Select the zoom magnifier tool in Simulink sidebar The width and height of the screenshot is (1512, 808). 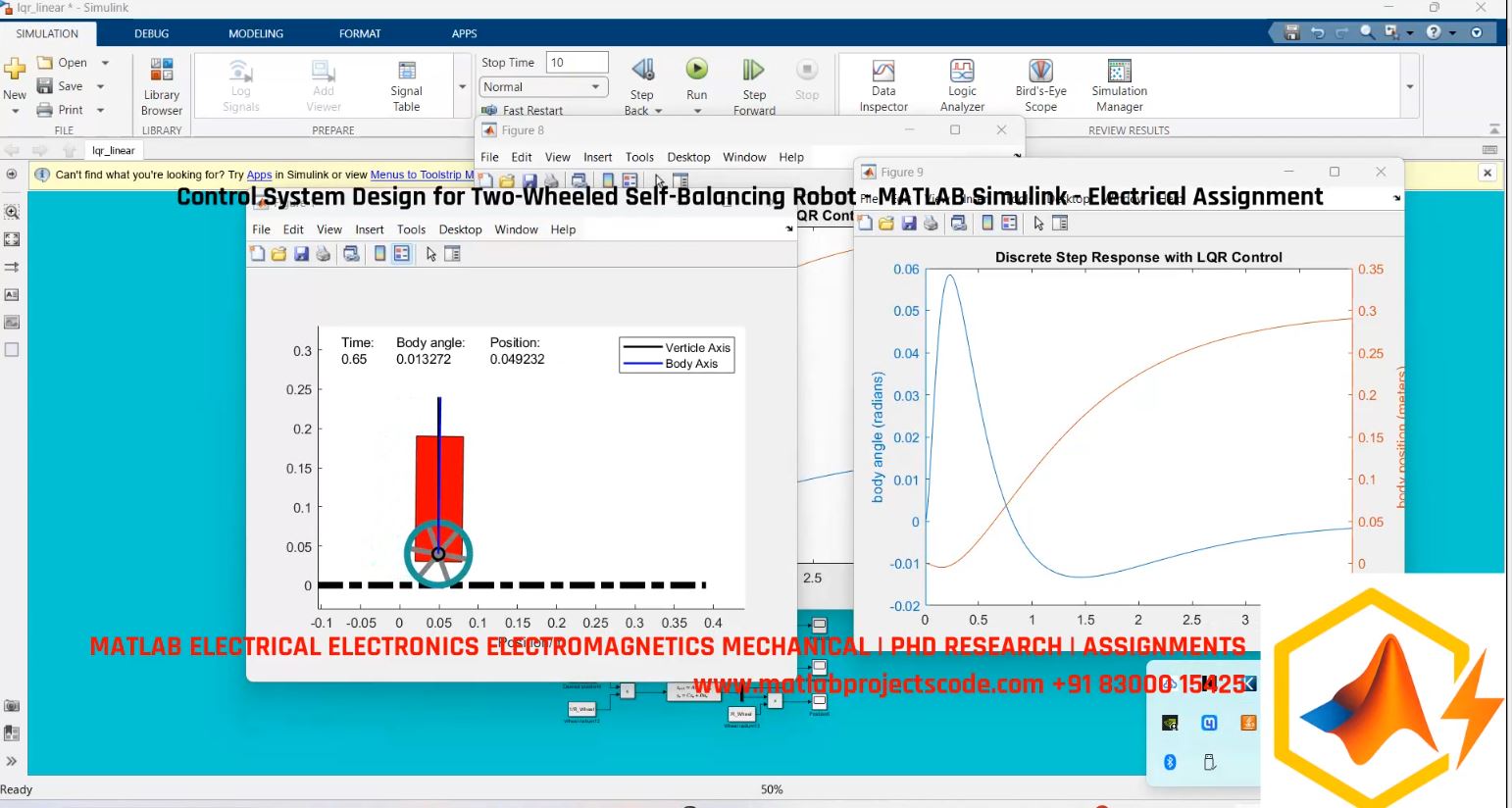[x=12, y=211]
